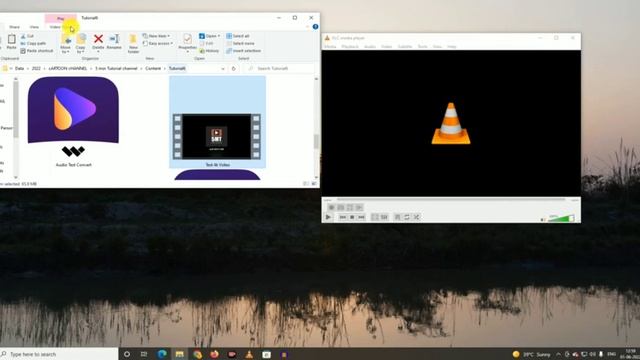The image size is (640, 360).
Task: Open the address bar history dropdown
Action: pos(223,69)
